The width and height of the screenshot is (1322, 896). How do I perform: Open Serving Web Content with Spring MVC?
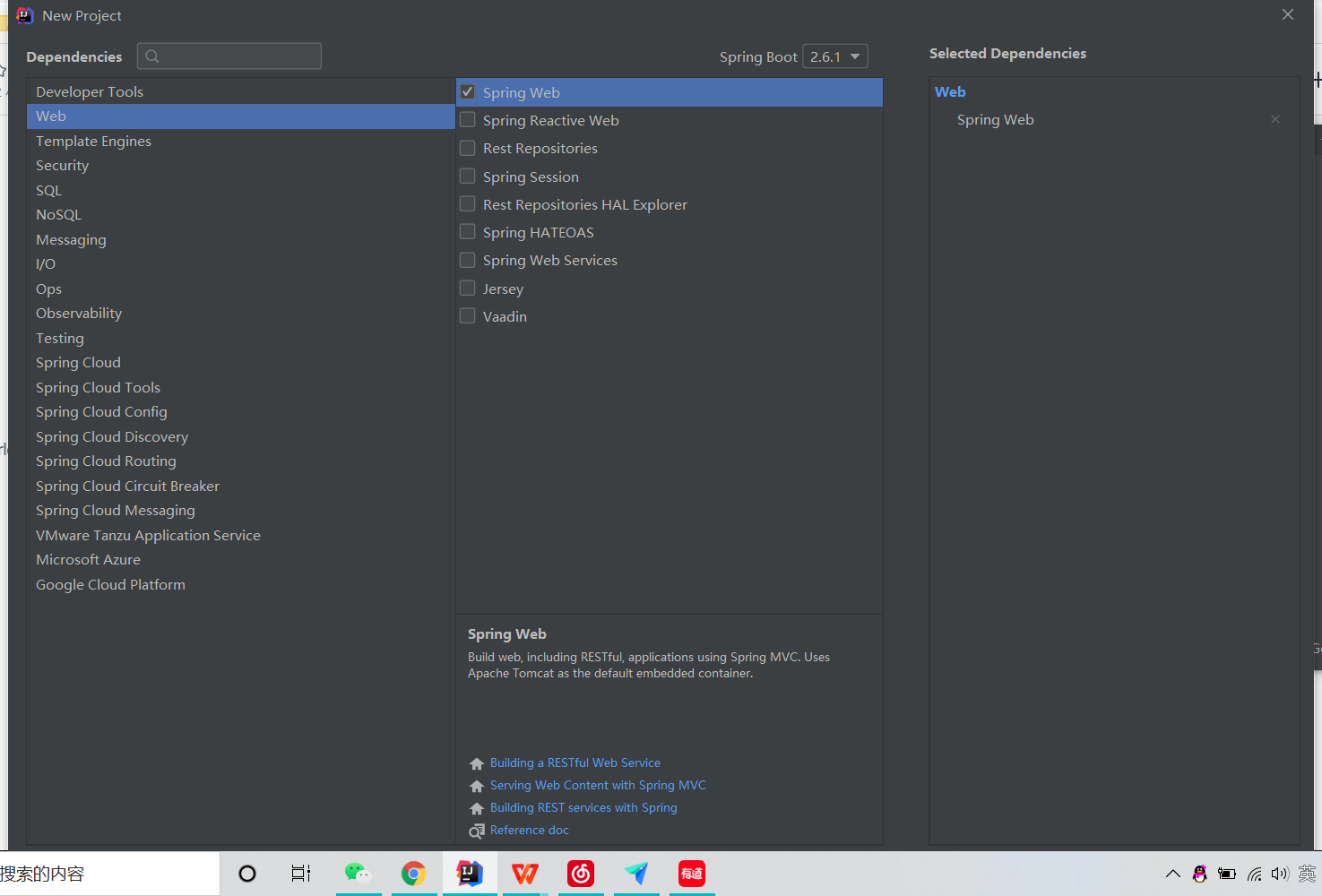(598, 785)
